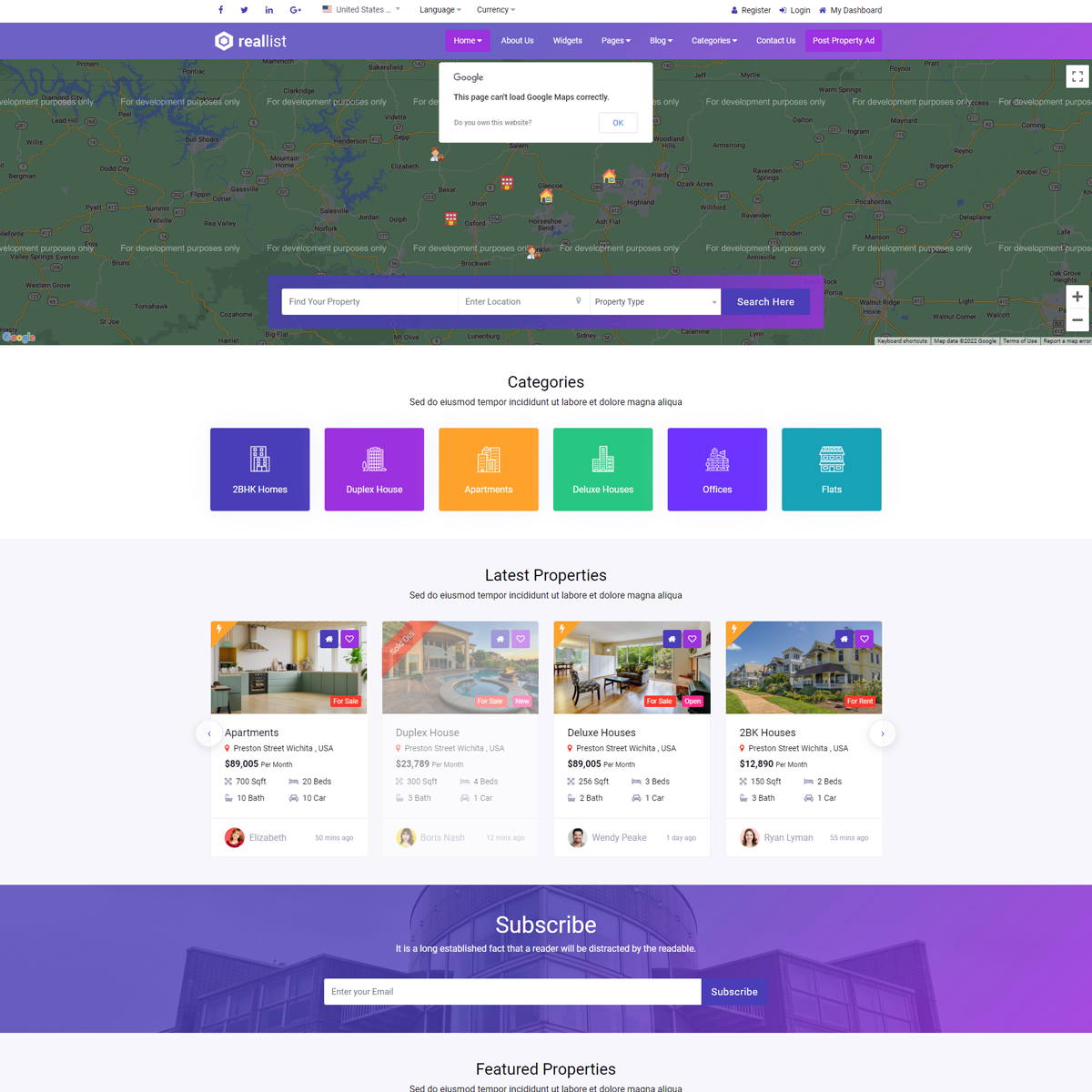This screenshot has width=1092, height=1092.
Task: Toggle heart on Deluxe Houses listing
Action: point(693,639)
